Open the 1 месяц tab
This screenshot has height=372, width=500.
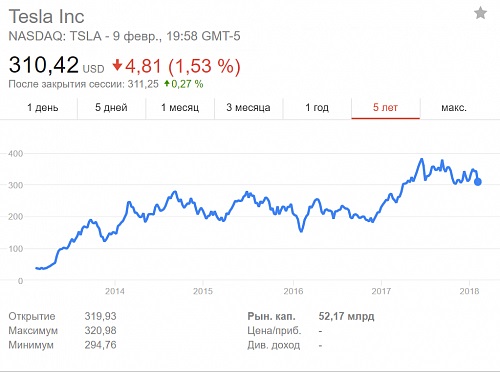pyautogui.click(x=180, y=108)
